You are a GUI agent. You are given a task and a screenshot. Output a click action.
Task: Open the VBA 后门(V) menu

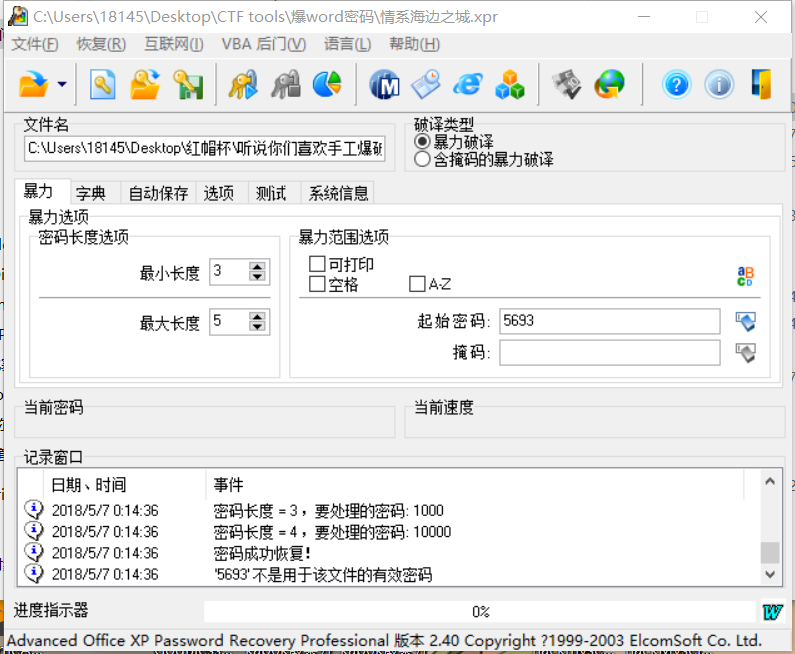[264, 44]
